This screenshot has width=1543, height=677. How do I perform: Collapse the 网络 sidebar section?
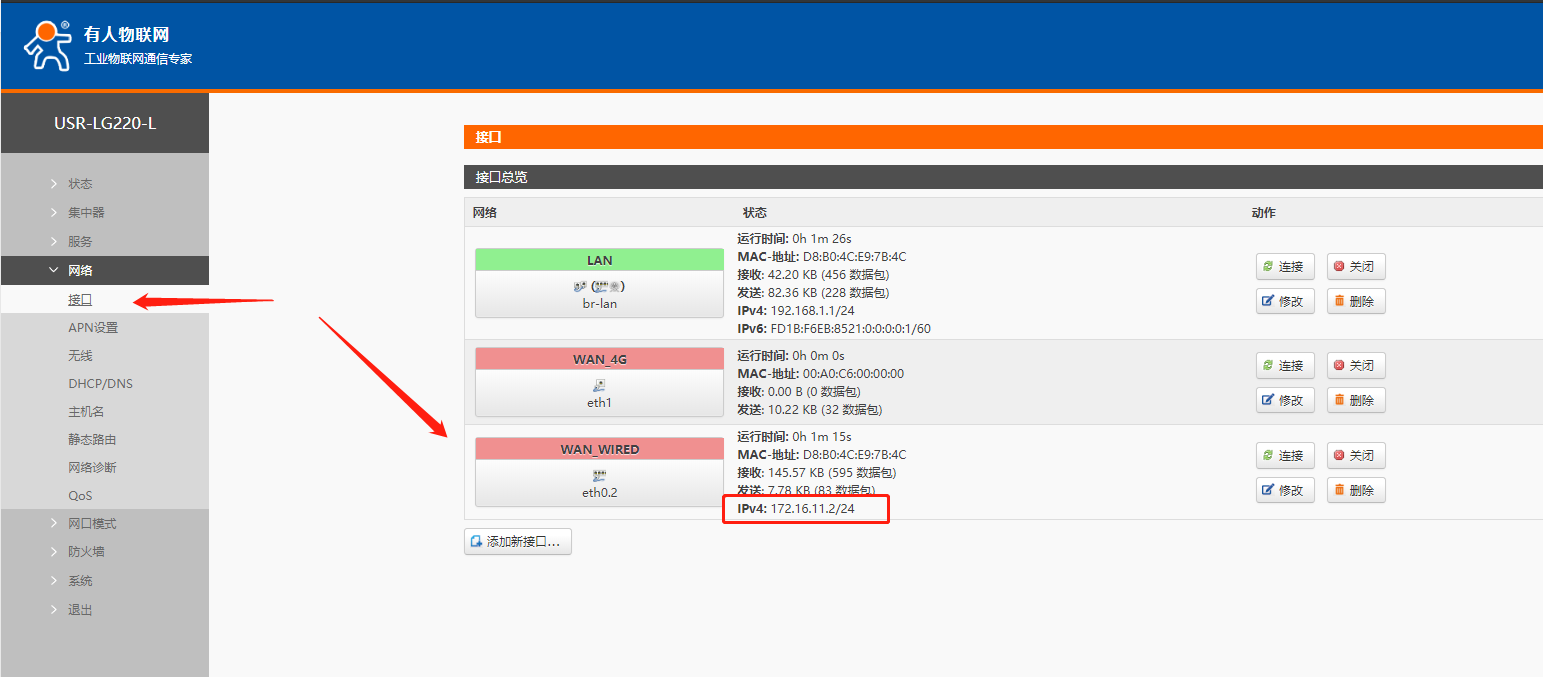[80, 271]
